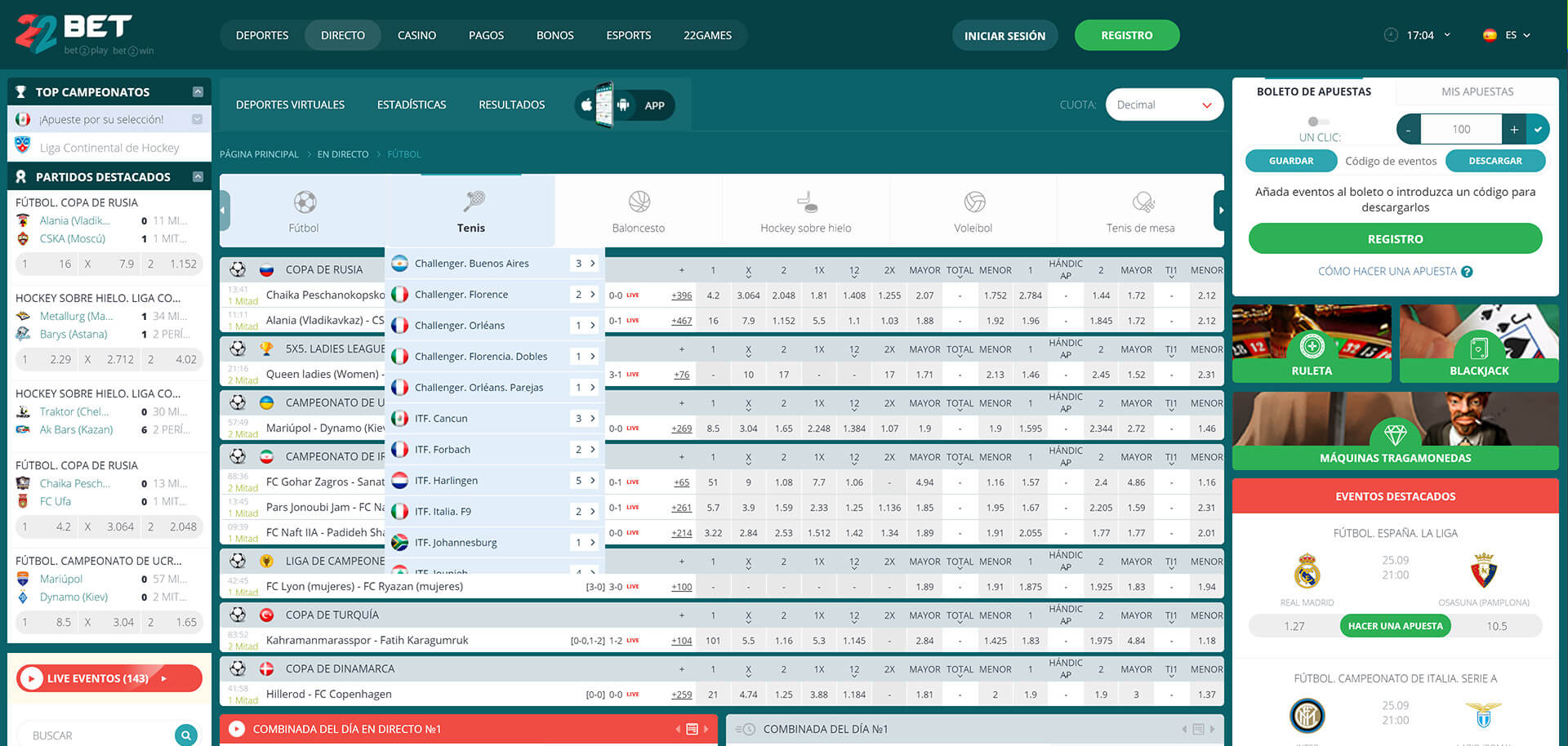Click the Código de eventos field

pyautogui.click(x=1391, y=161)
